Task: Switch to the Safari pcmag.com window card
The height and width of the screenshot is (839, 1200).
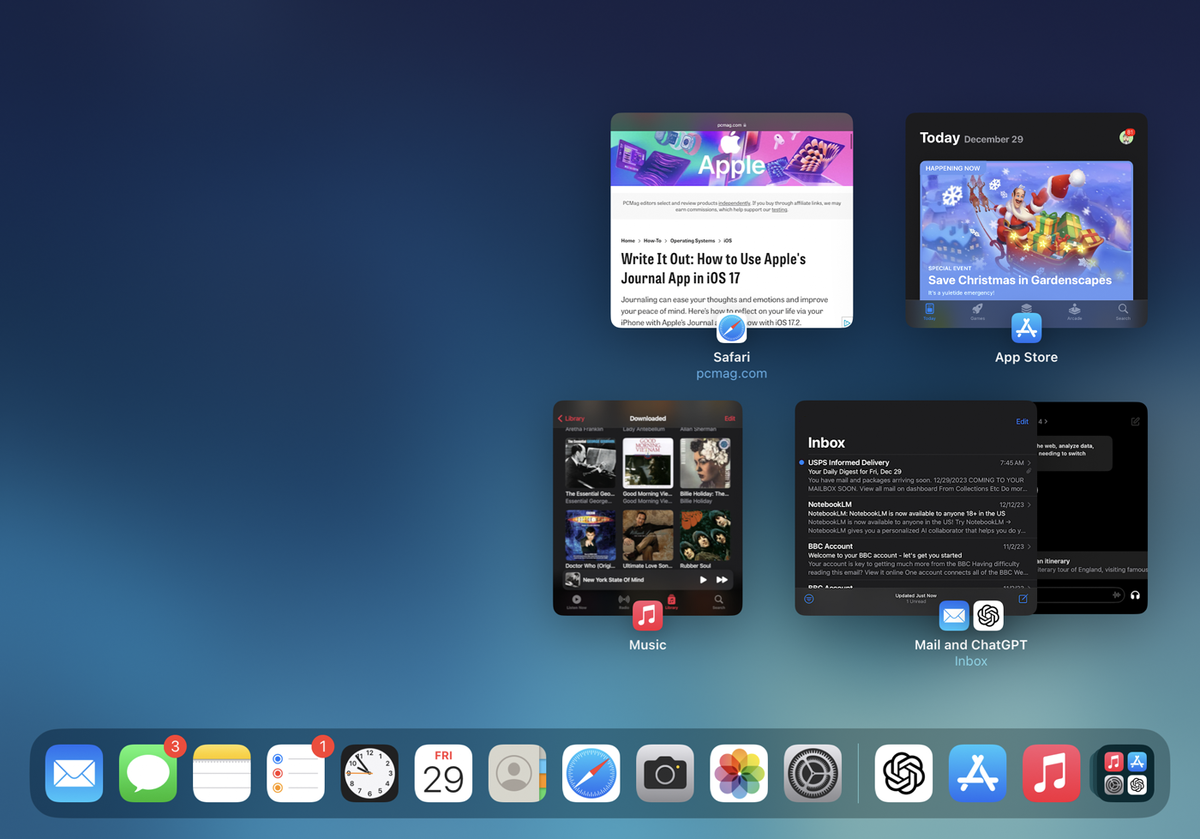Action: (x=732, y=220)
